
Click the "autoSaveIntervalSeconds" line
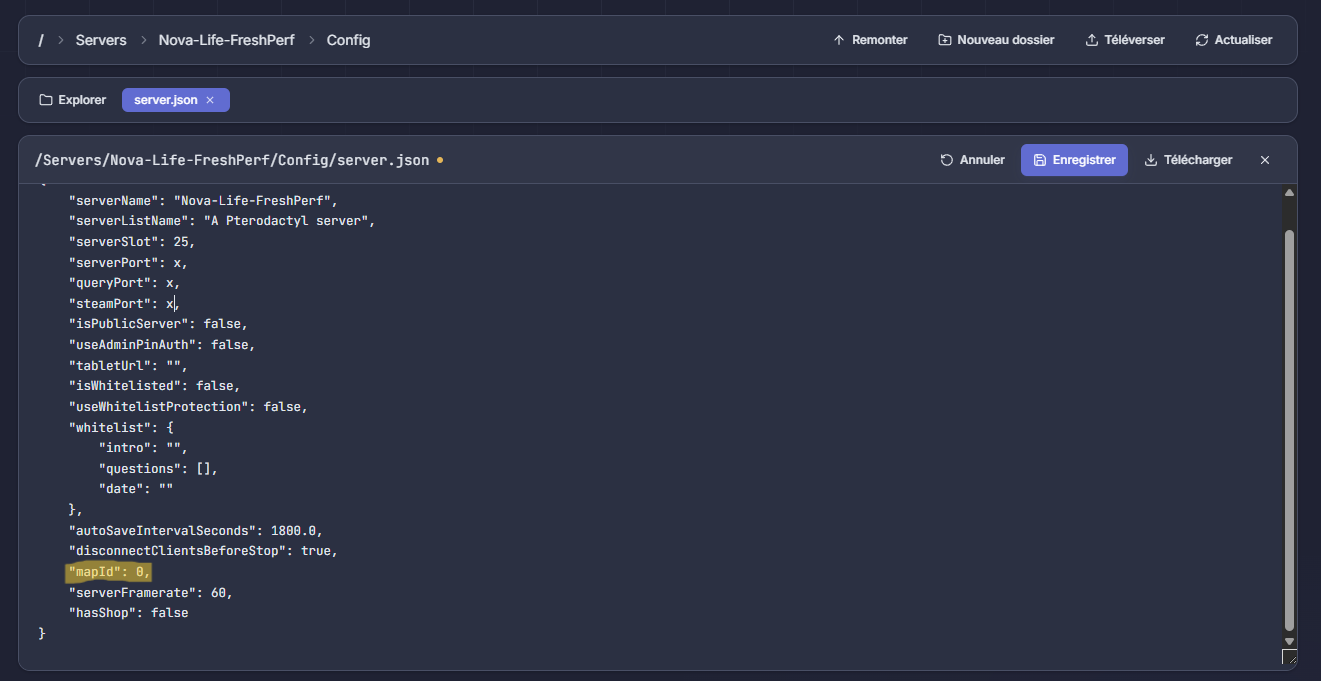[x=196, y=530]
